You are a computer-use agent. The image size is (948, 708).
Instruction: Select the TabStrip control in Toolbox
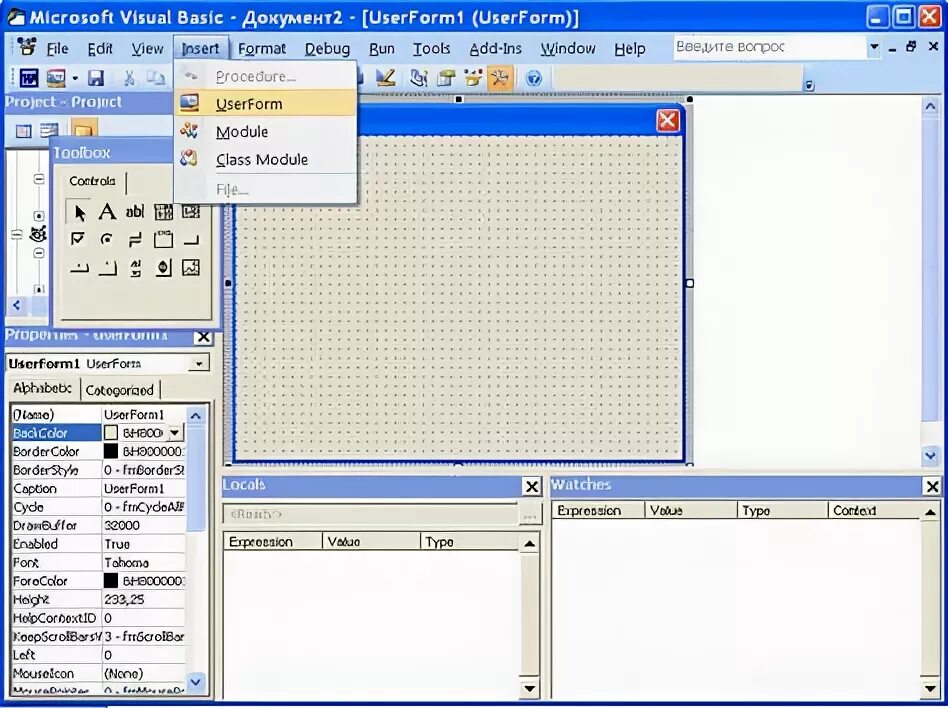click(x=79, y=268)
